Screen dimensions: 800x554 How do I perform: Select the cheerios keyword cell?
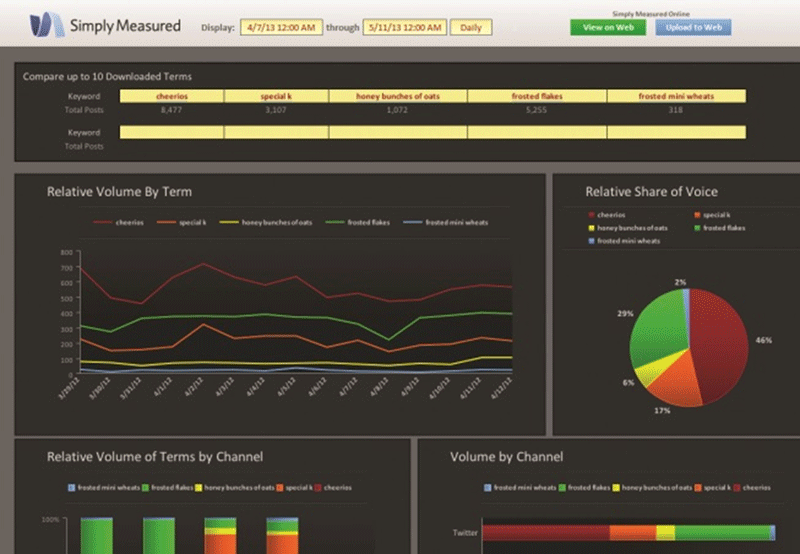pos(172,96)
